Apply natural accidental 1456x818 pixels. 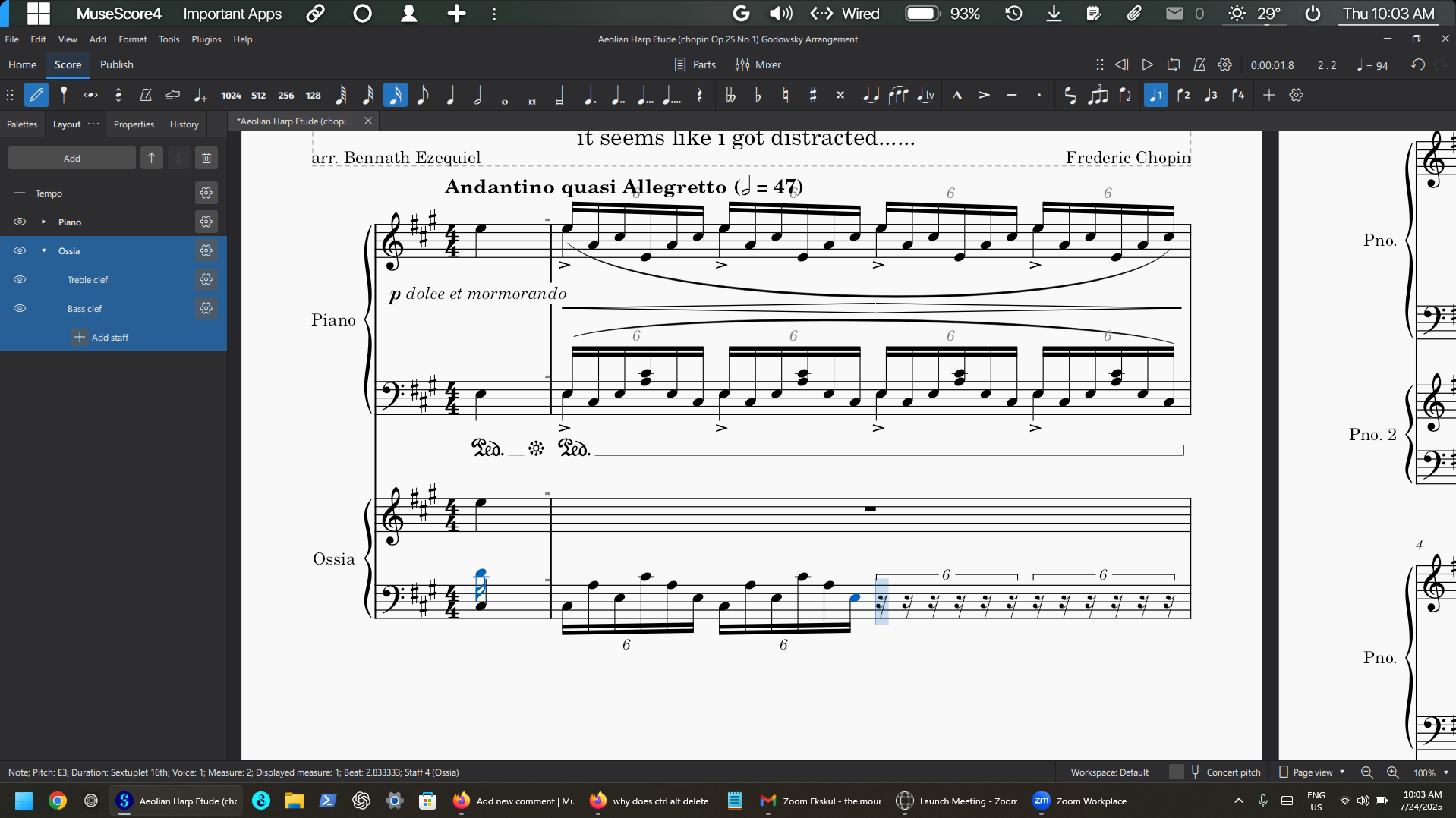(x=785, y=96)
